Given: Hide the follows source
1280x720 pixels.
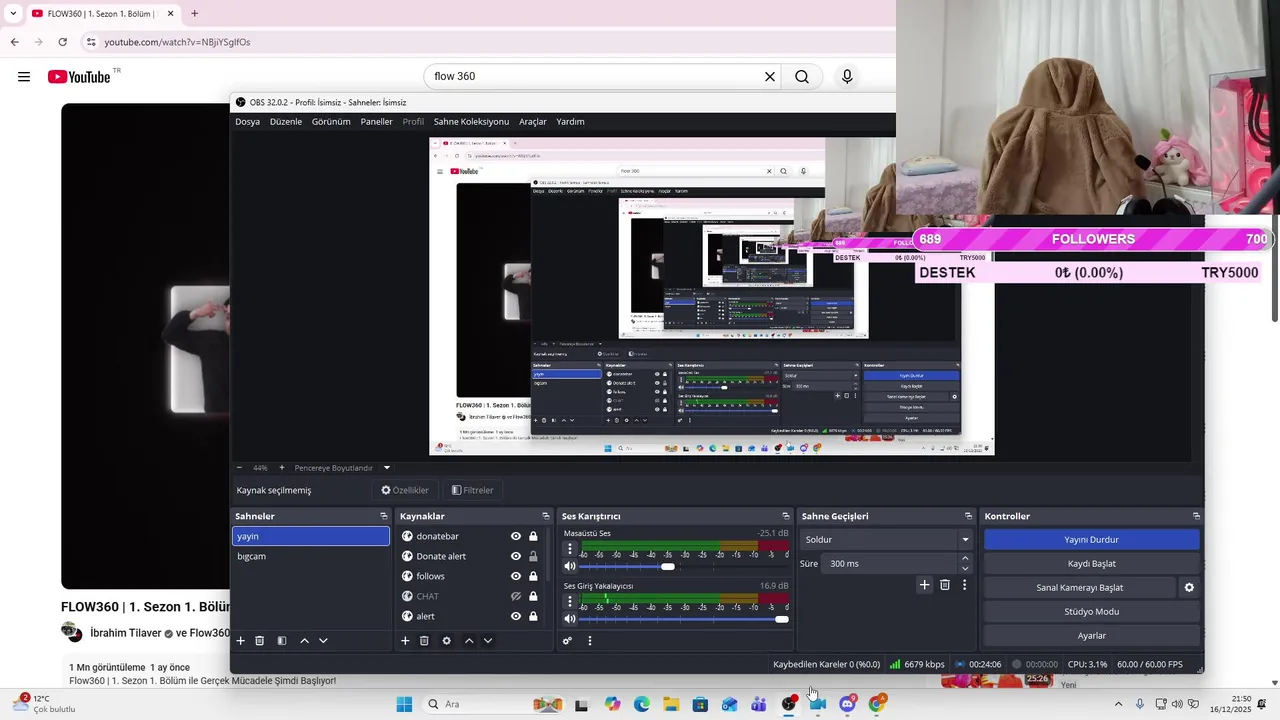Looking at the screenshot, I should (516, 576).
